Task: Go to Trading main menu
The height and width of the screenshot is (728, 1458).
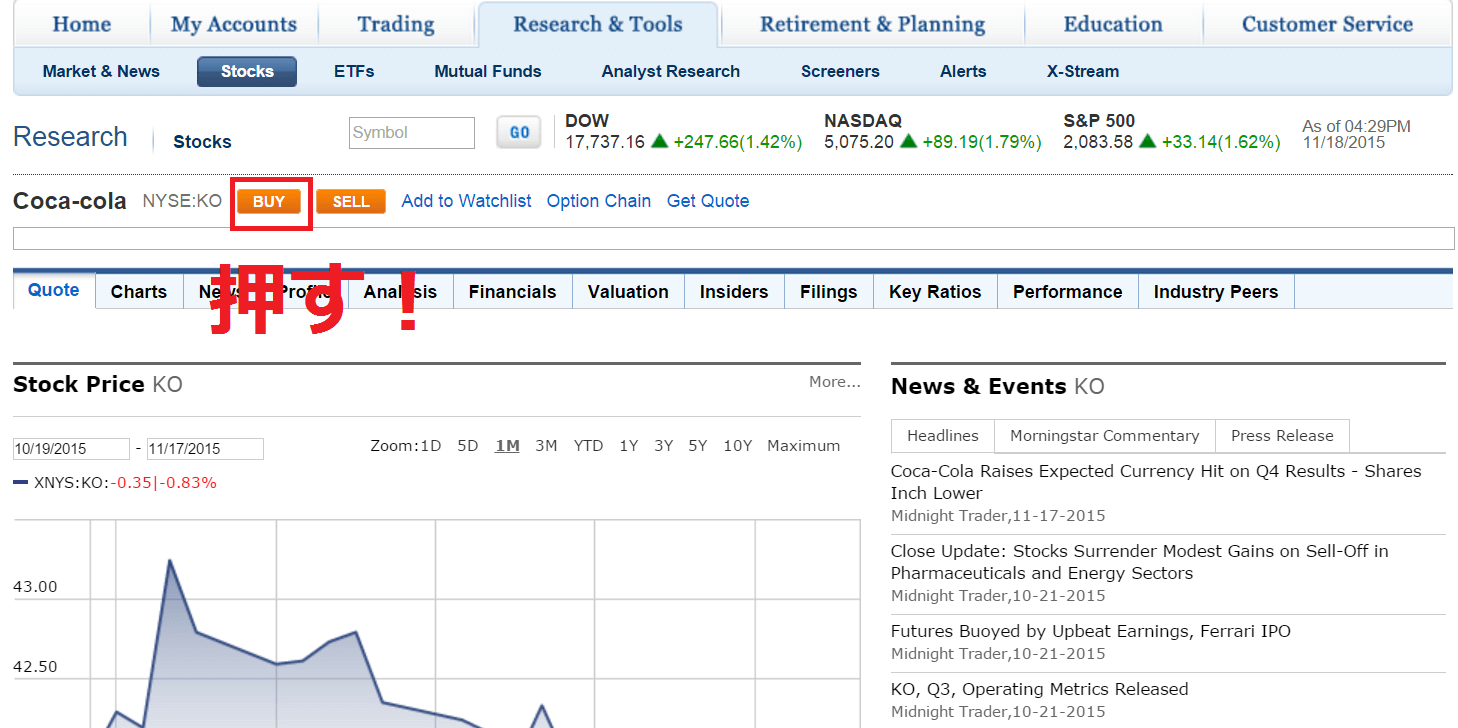Action: pos(396,25)
